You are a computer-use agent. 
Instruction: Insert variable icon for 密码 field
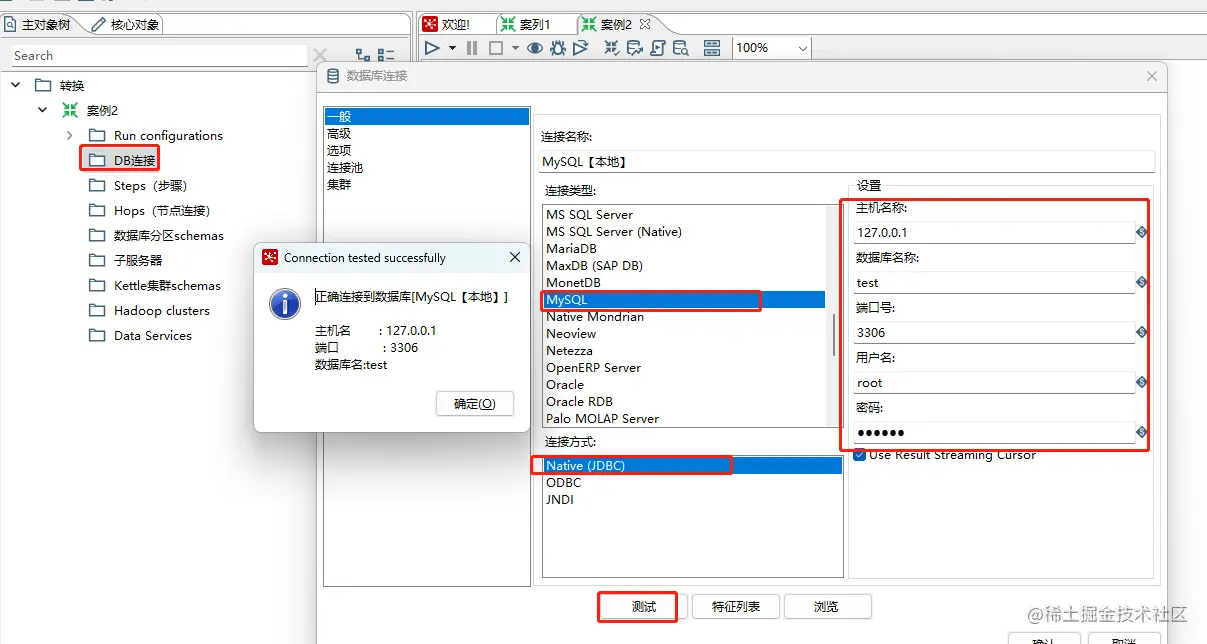1142,432
